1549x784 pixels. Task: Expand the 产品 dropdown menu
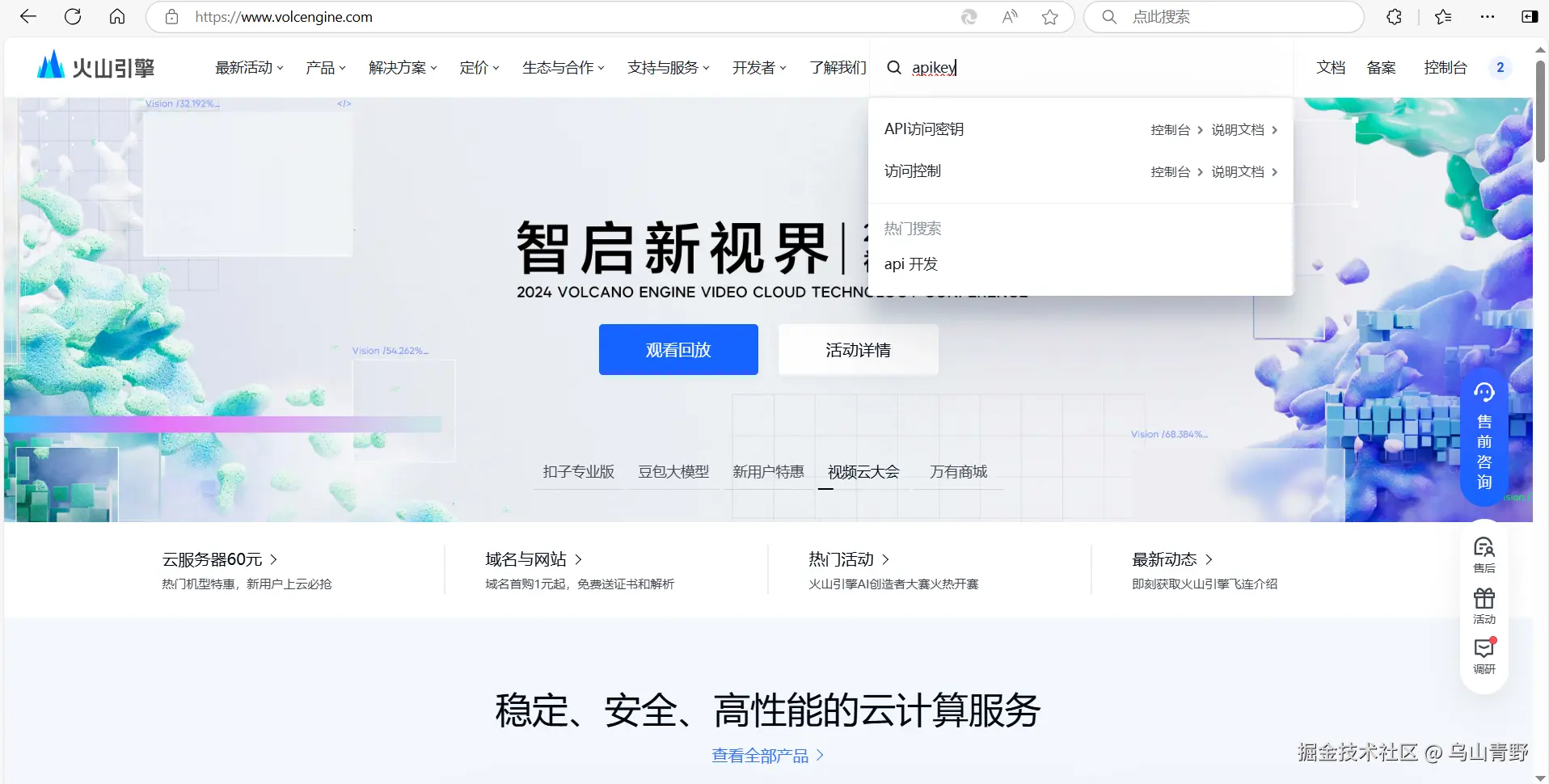325,68
